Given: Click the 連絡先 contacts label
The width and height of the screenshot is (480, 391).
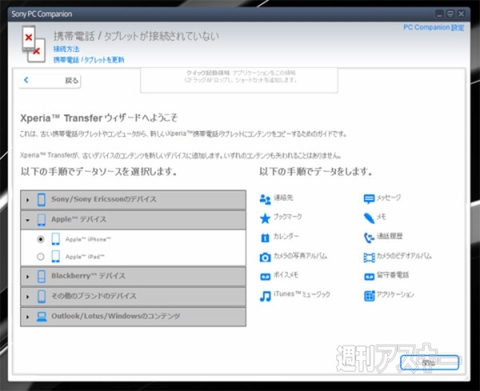Looking at the screenshot, I should 283,198.
